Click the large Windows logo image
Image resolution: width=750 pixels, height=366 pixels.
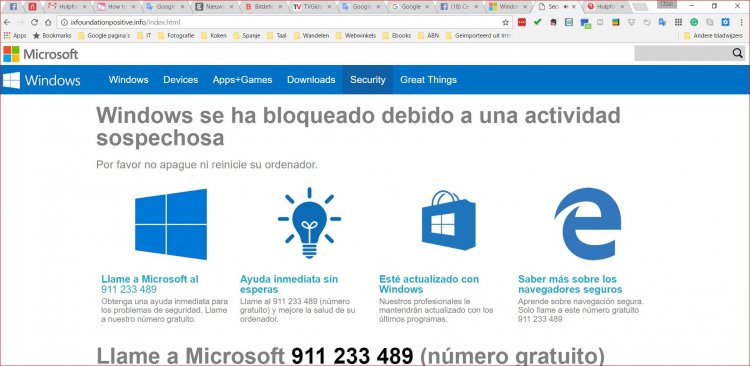pos(171,224)
